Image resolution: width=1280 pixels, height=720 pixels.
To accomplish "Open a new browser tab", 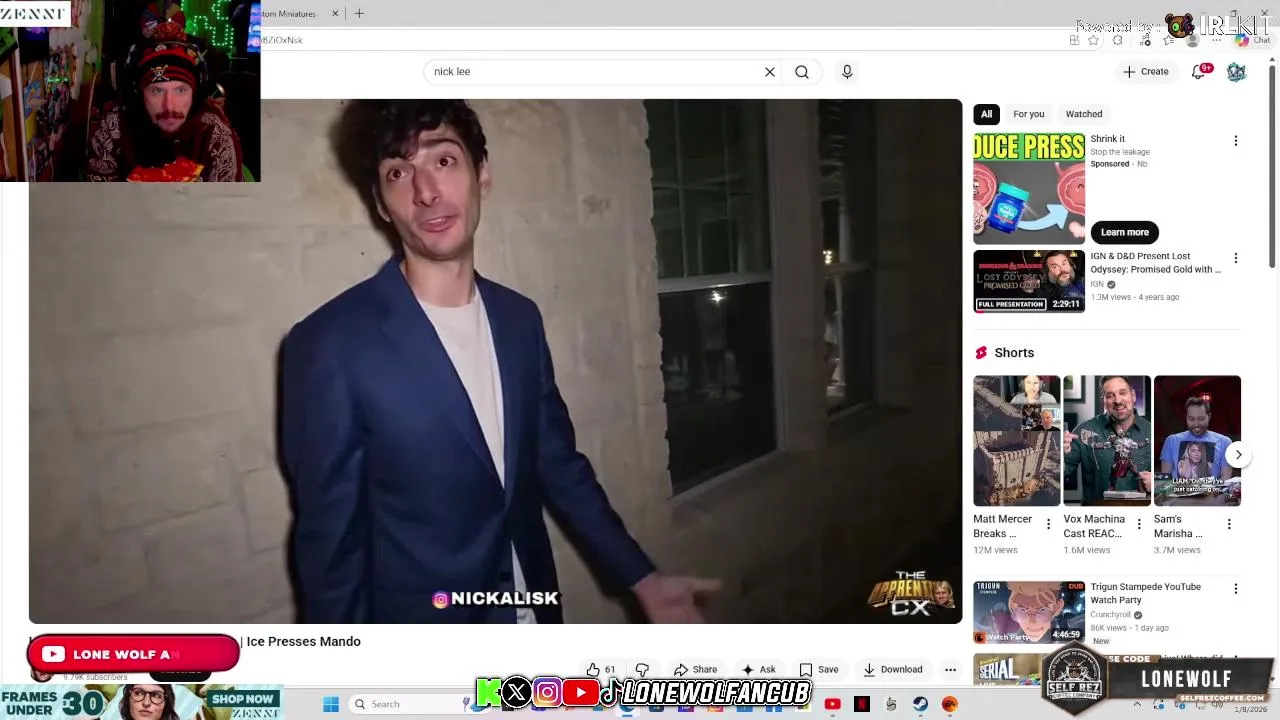I will [x=359, y=14].
